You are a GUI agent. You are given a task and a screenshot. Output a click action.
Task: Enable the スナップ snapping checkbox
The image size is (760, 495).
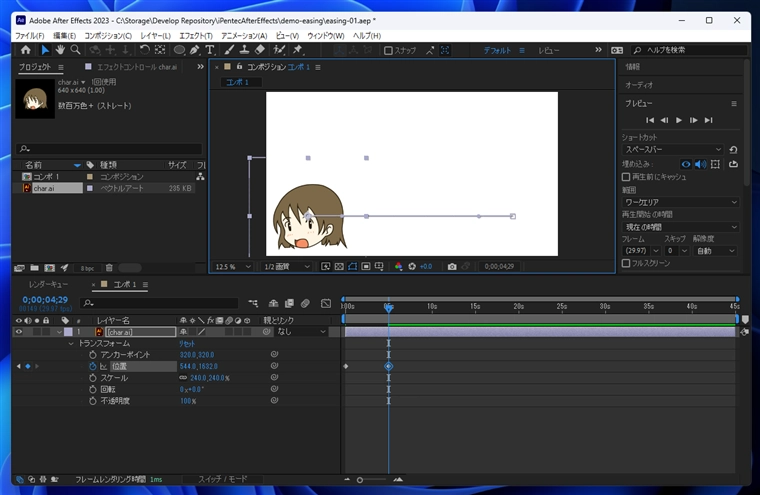pos(388,50)
